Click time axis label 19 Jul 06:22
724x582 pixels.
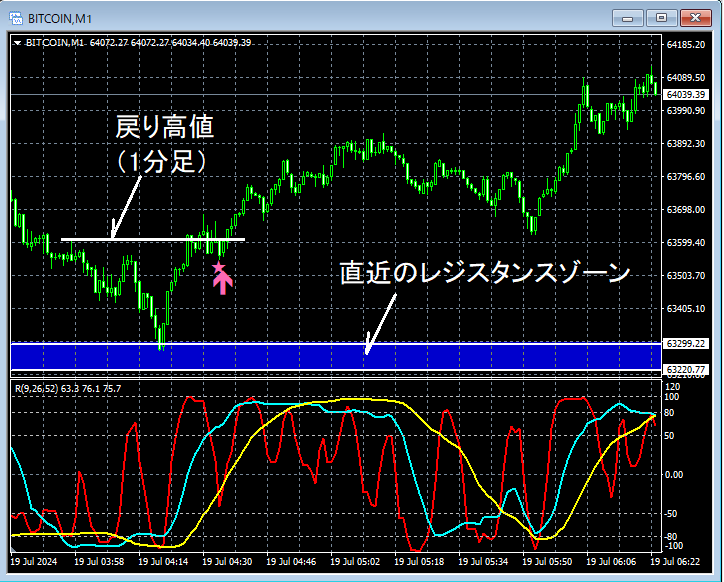coord(675,562)
